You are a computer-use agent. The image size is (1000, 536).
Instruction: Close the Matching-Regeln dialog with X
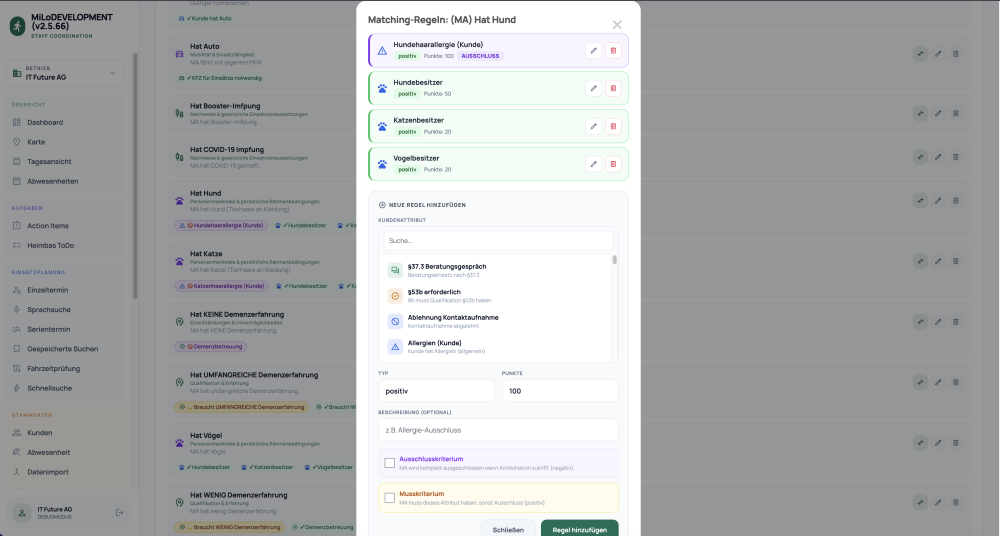[617, 25]
